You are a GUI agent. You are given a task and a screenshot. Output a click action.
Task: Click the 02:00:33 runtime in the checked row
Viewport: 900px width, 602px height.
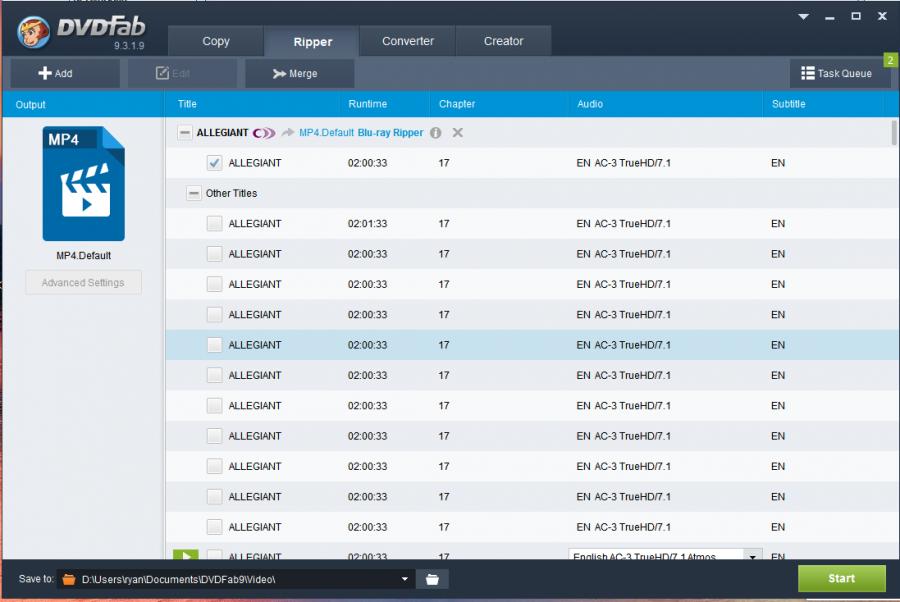(x=367, y=163)
